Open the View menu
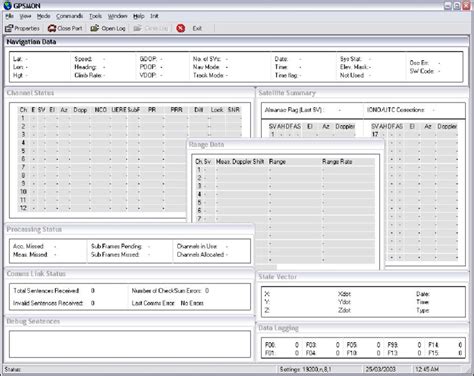The image size is (474, 376). click(x=25, y=16)
